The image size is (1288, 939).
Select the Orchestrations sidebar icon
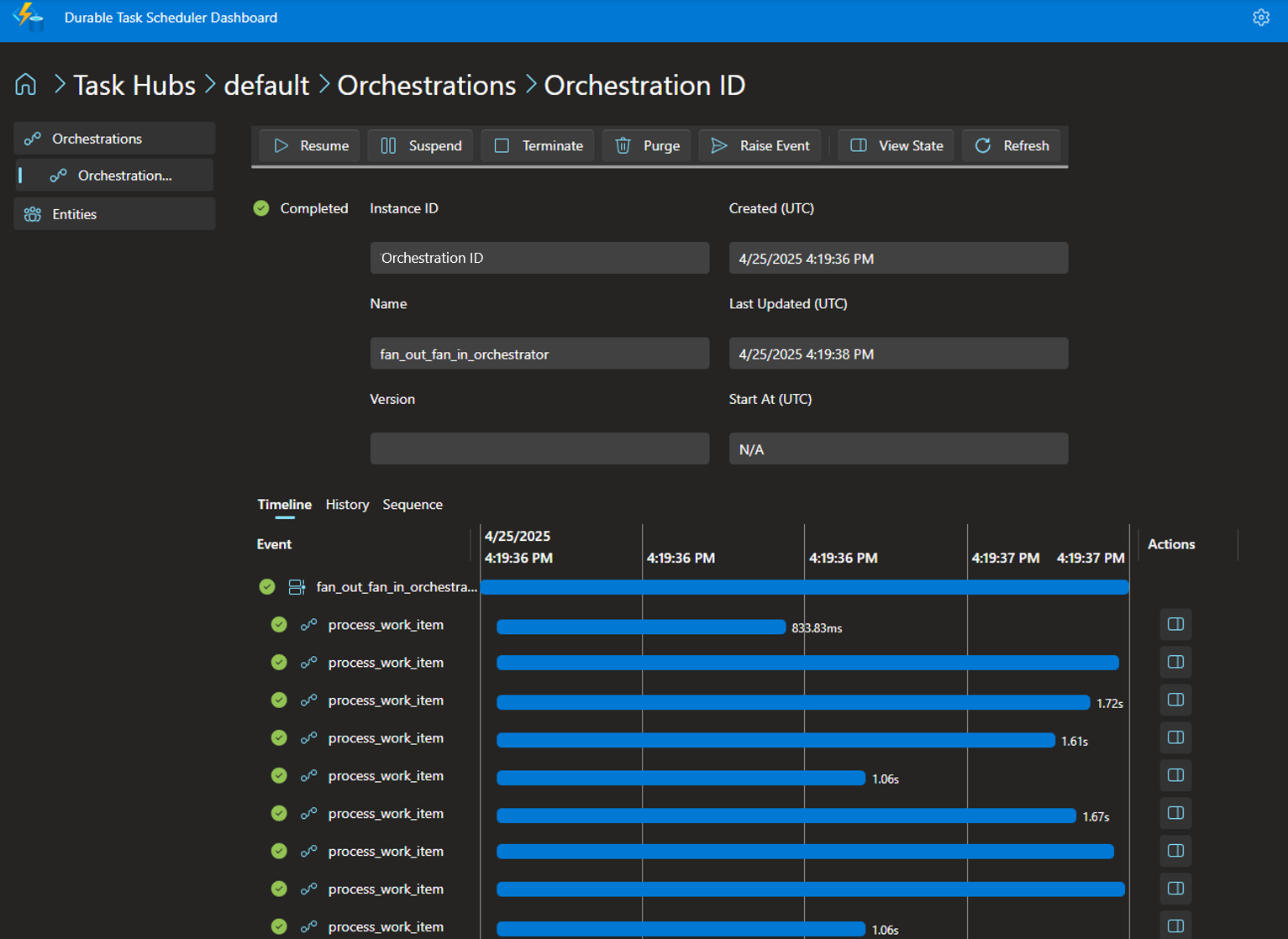pos(32,139)
